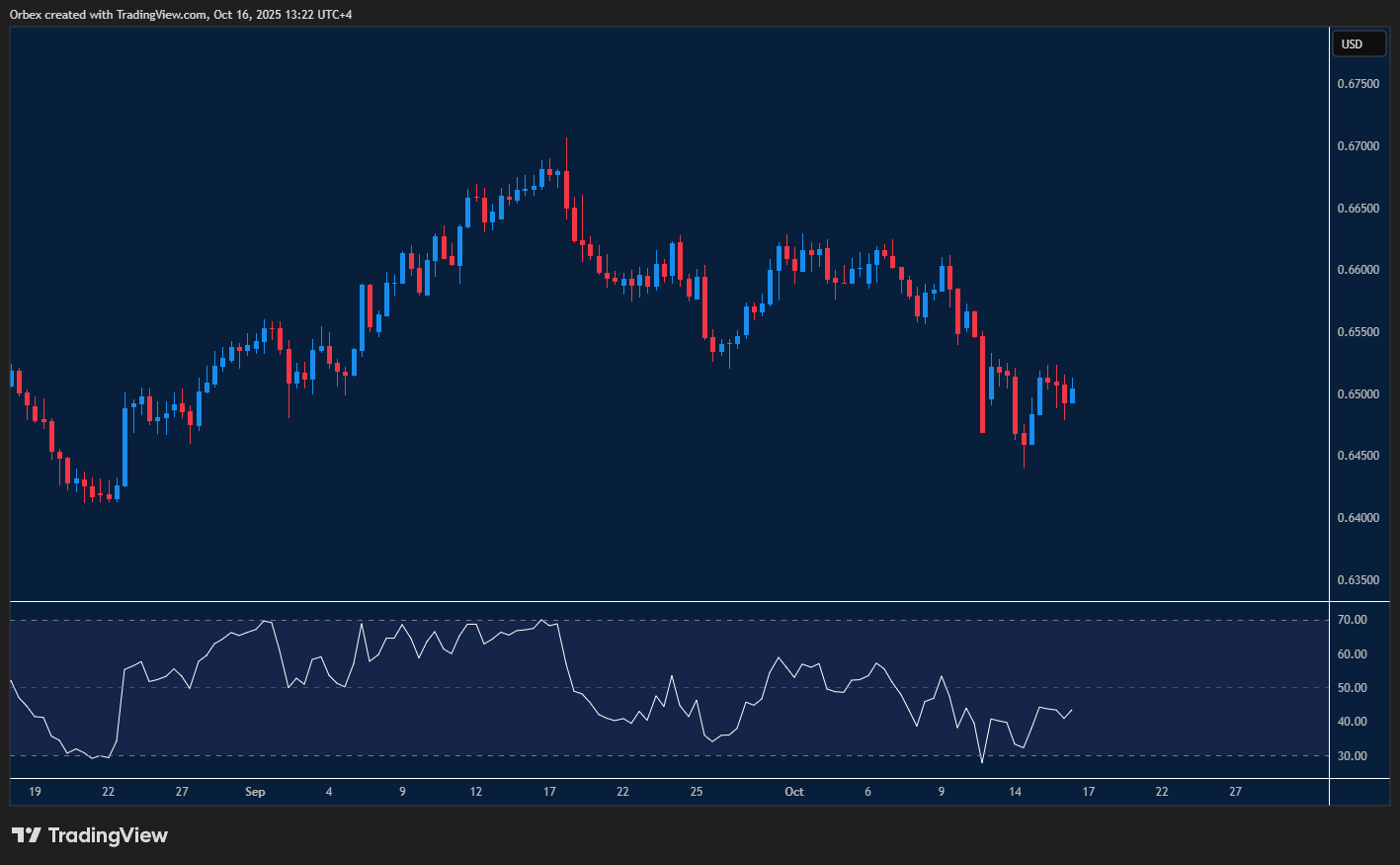Screen dimensions: 1400x865
Task: Click the long blue candle near August 22
Action: pyautogui.click(x=125, y=447)
